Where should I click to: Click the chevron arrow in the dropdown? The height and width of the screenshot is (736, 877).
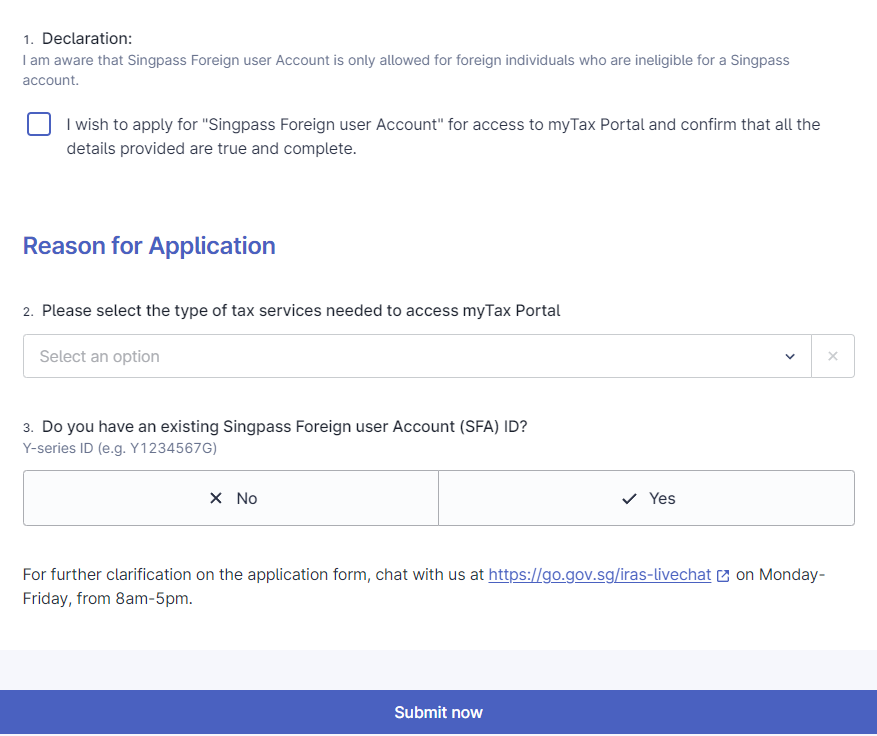(790, 357)
